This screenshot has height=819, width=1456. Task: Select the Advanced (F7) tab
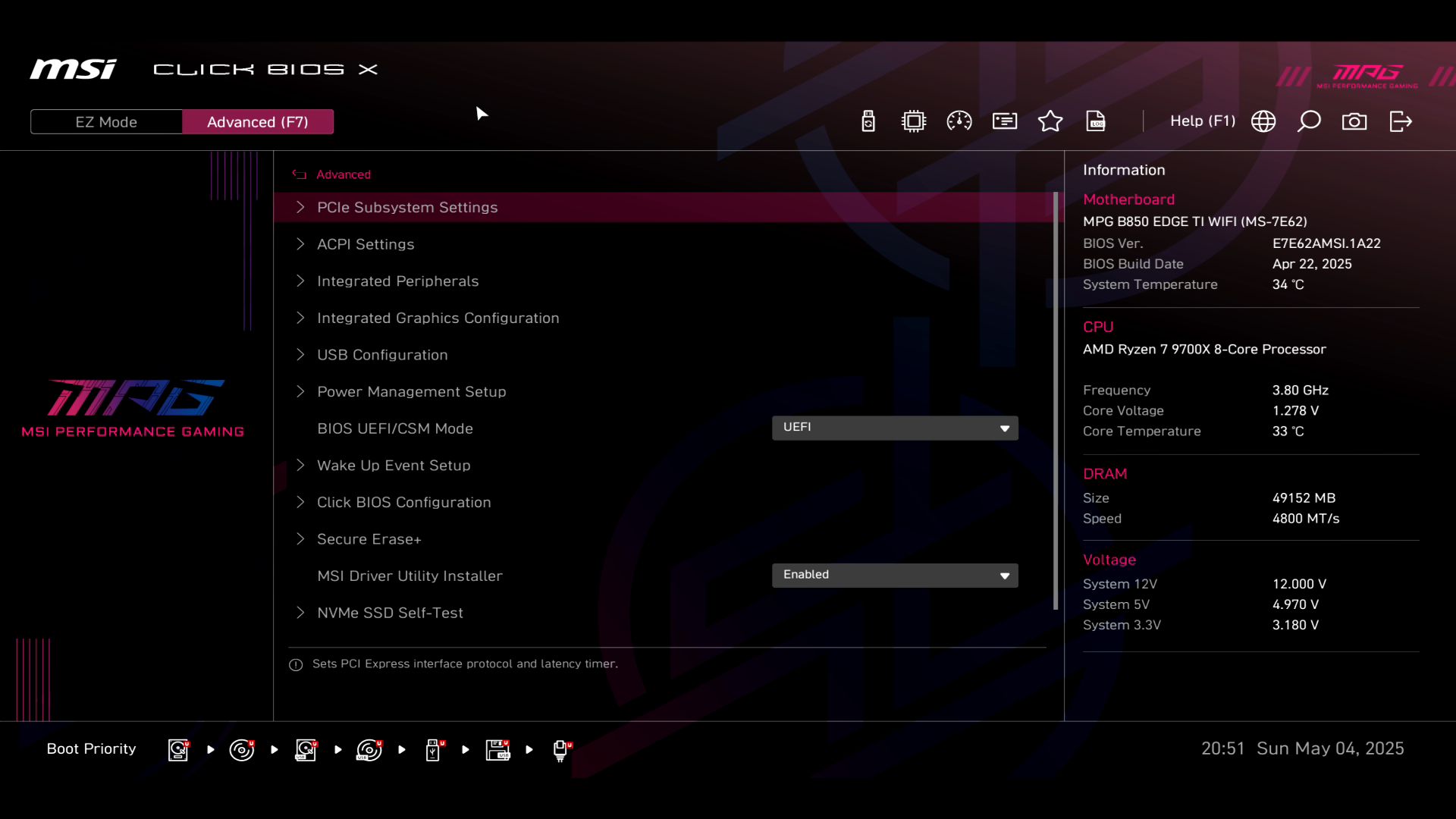258,122
